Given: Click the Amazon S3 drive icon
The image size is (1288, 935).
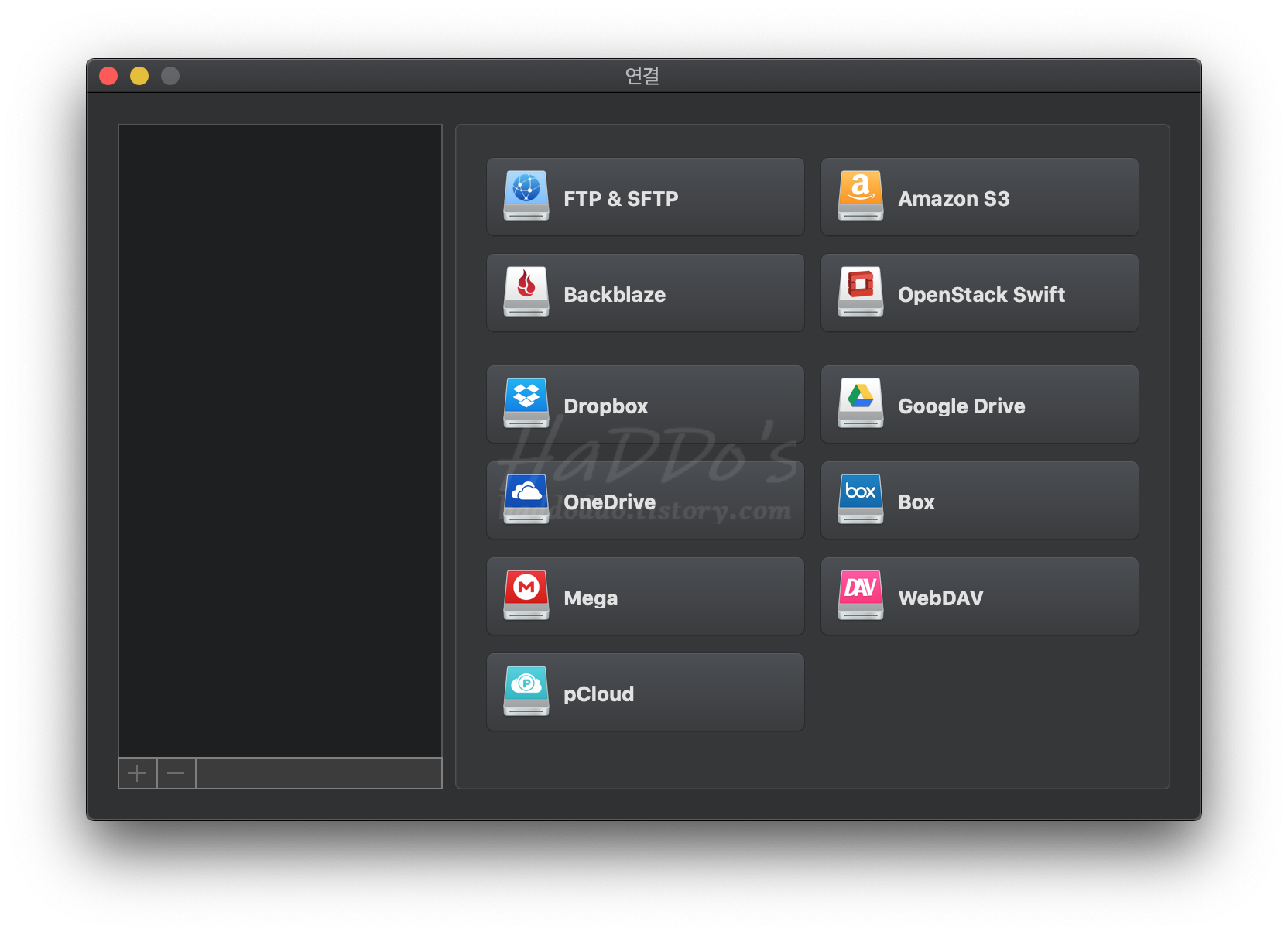Looking at the screenshot, I should point(861,196).
